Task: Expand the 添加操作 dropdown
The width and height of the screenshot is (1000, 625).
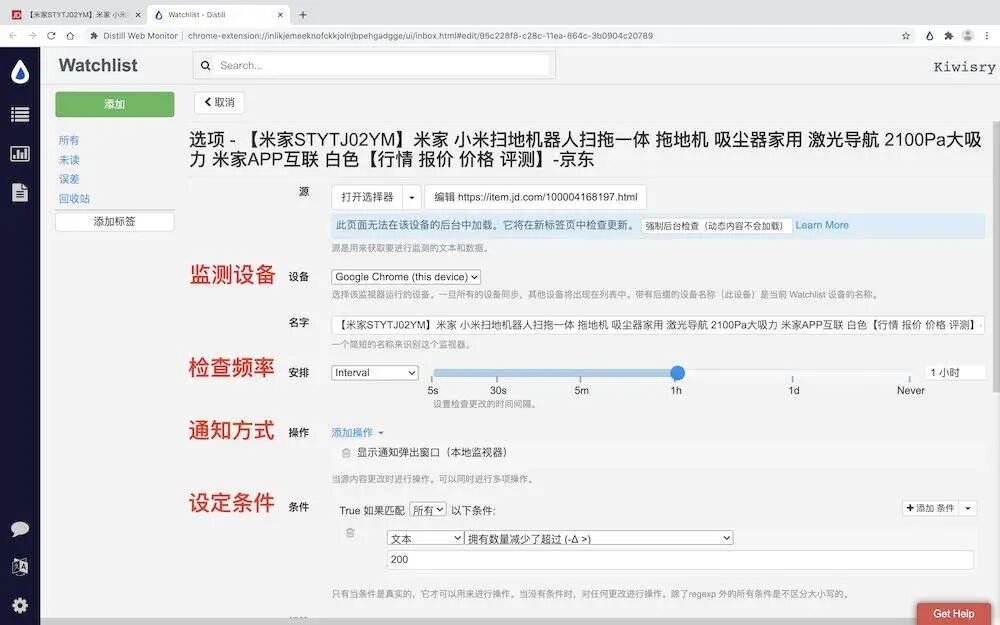Action: pos(357,432)
